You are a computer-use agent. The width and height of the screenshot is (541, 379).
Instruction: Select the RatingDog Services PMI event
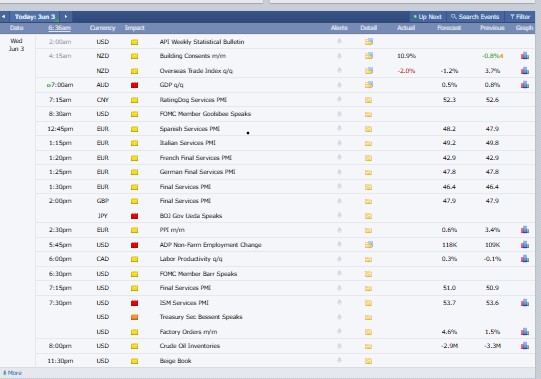(193, 100)
